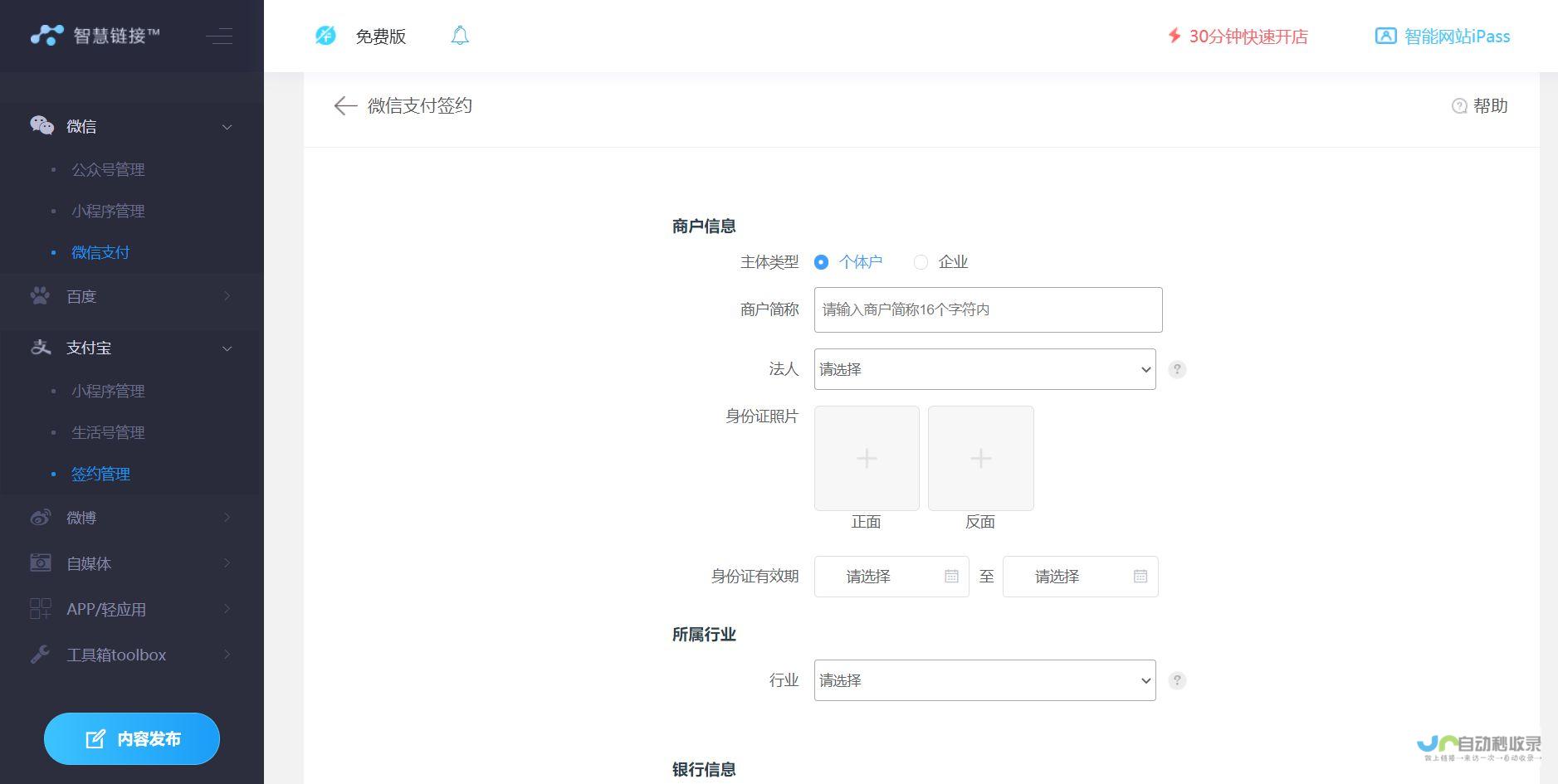Click the 内容发布 button
The height and width of the screenshot is (784, 1558).
pyautogui.click(x=132, y=738)
